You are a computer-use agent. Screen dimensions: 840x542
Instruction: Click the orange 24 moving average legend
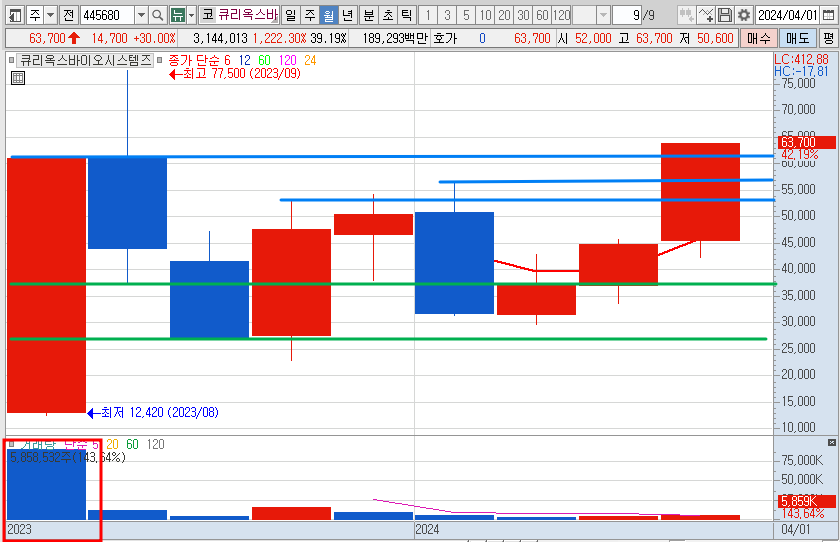point(310,61)
